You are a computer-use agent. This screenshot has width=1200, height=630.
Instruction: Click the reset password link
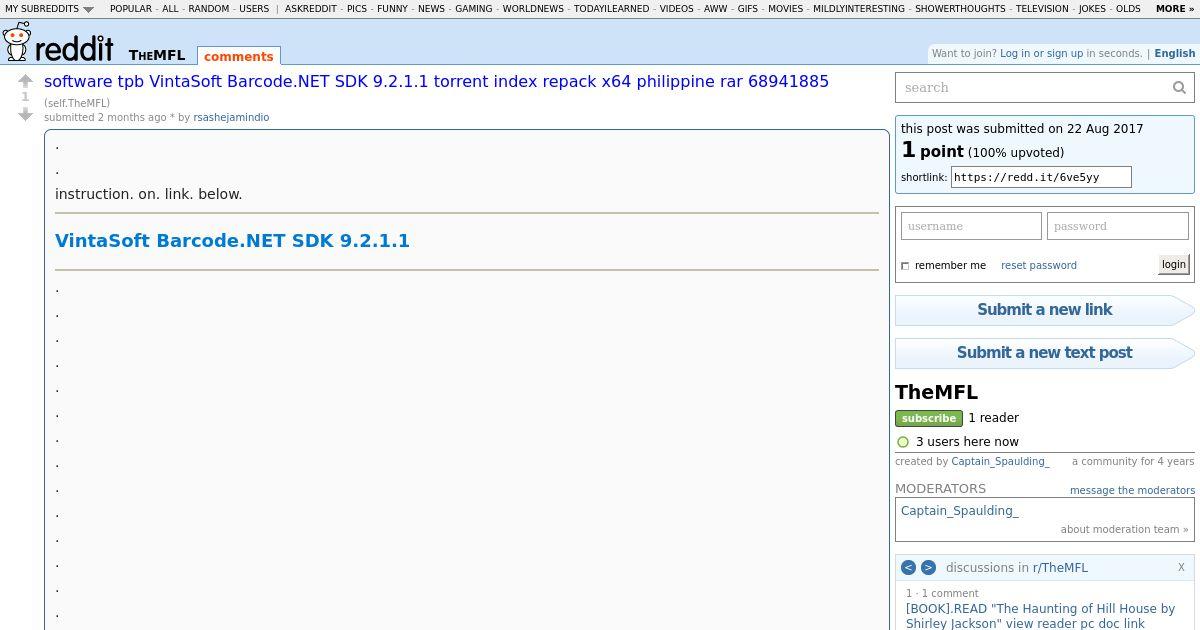(1038, 265)
